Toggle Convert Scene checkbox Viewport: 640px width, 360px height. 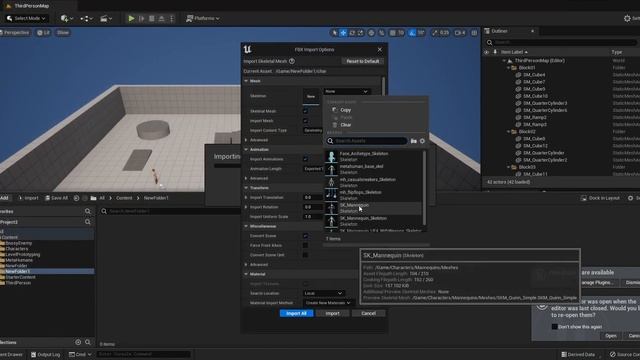(x=305, y=236)
